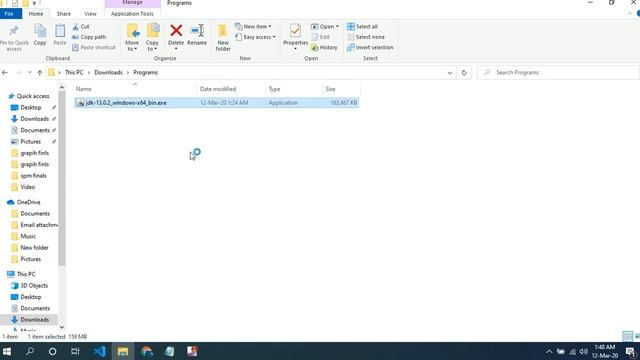
Task: Select jdk-13.0.2_windows-x64_bin.exe file
Action: 216,103
